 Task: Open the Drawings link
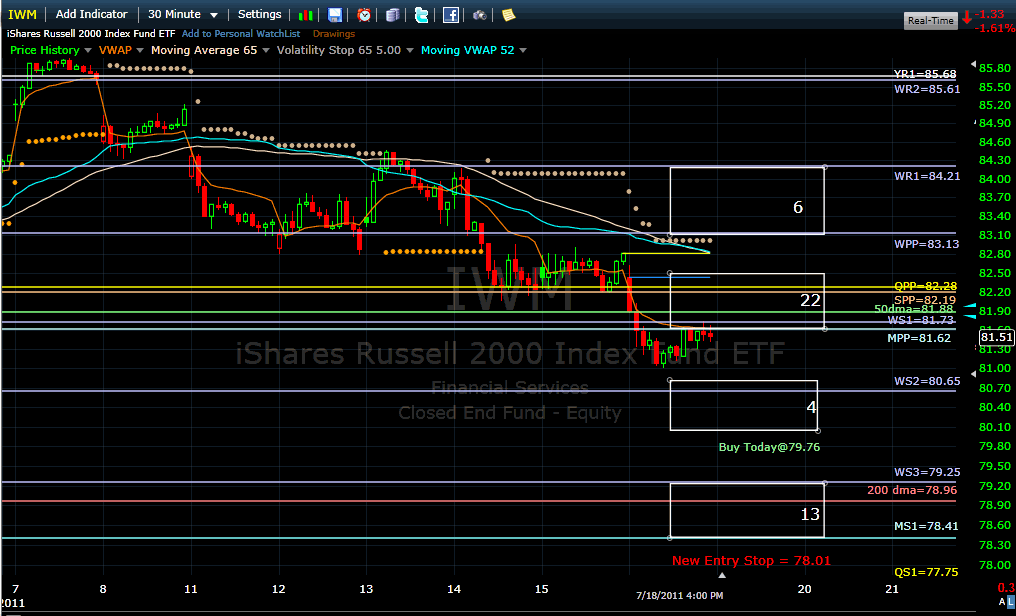click(x=334, y=34)
